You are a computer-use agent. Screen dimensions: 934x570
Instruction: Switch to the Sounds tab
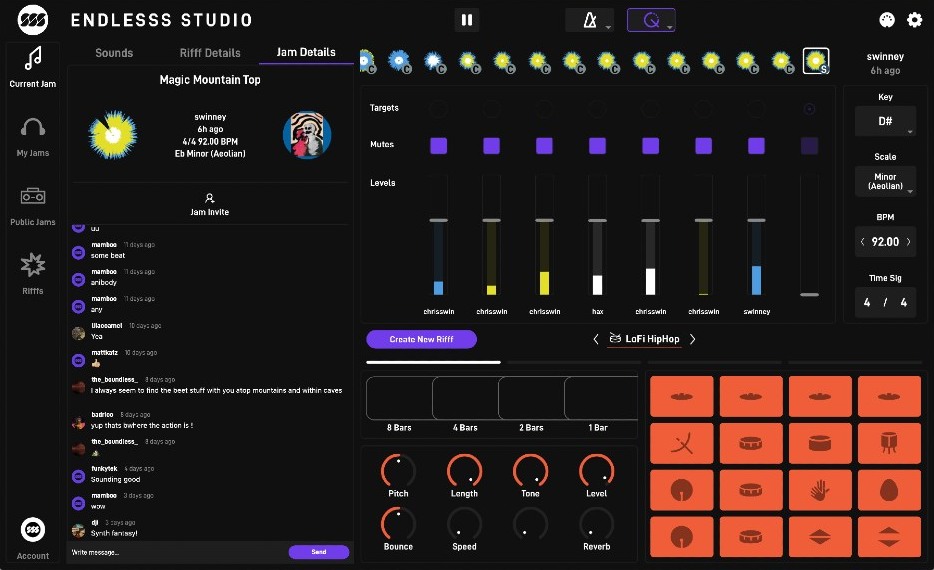pos(114,53)
